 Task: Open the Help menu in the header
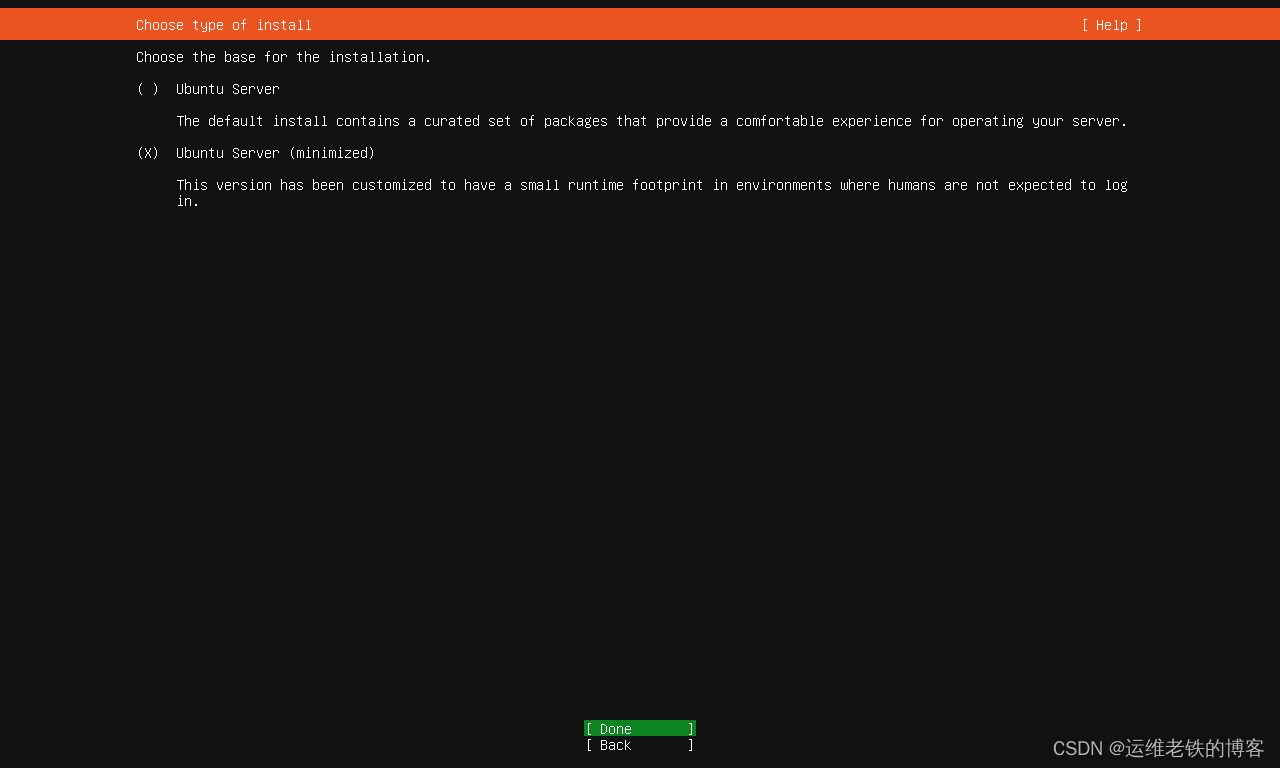(1111, 25)
